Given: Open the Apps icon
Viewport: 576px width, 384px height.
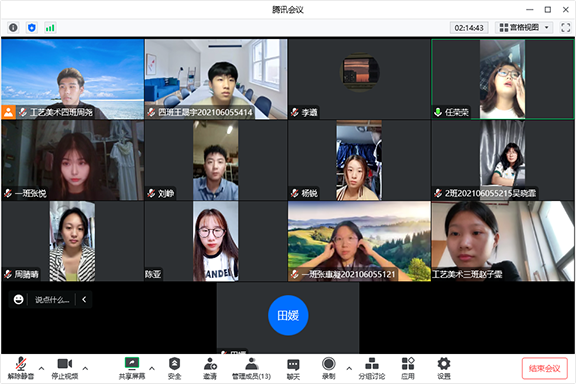Looking at the screenshot, I should tap(408, 369).
